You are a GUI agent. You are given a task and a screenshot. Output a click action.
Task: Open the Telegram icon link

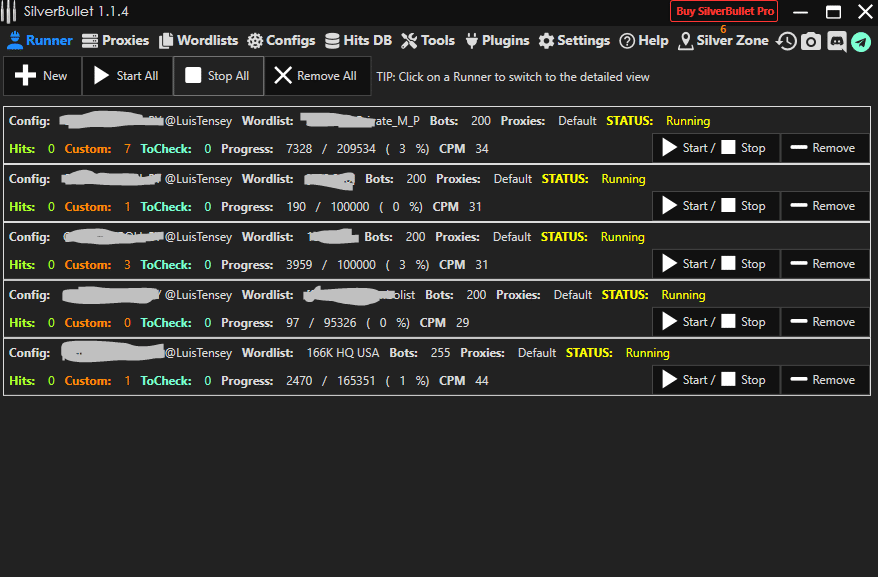click(861, 41)
